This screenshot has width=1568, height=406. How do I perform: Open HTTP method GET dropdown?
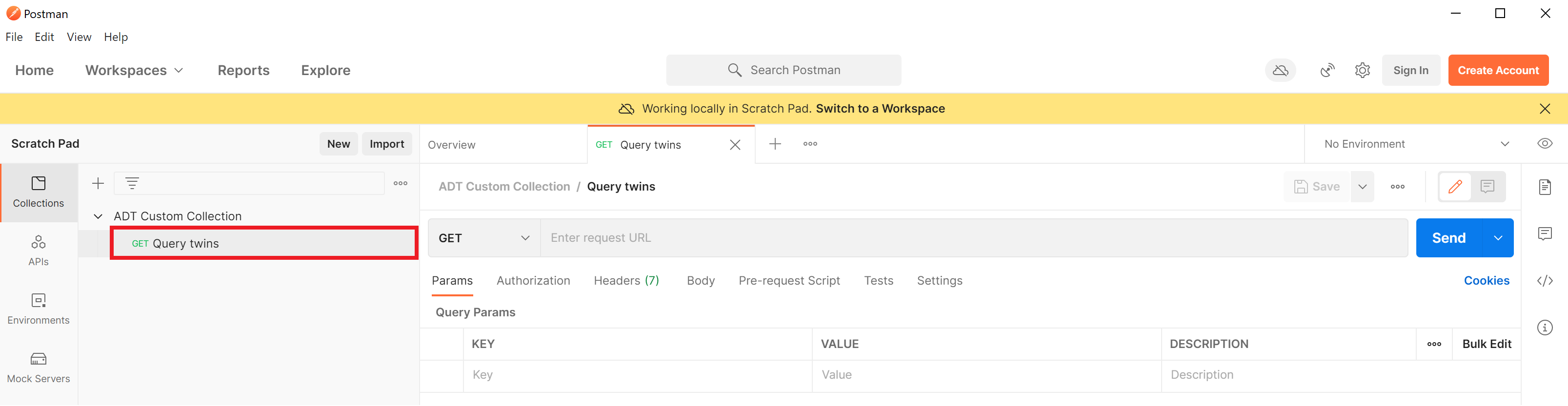pos(484,238)
